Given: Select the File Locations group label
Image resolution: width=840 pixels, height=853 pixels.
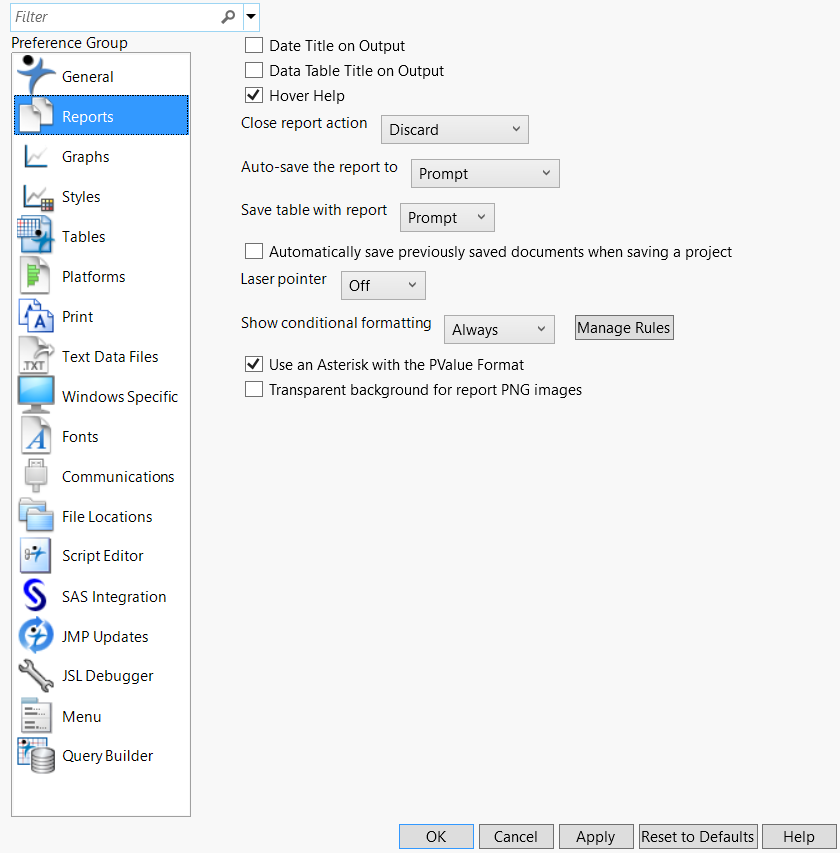Looking at the screenshot, I should (x=107, y=517).
